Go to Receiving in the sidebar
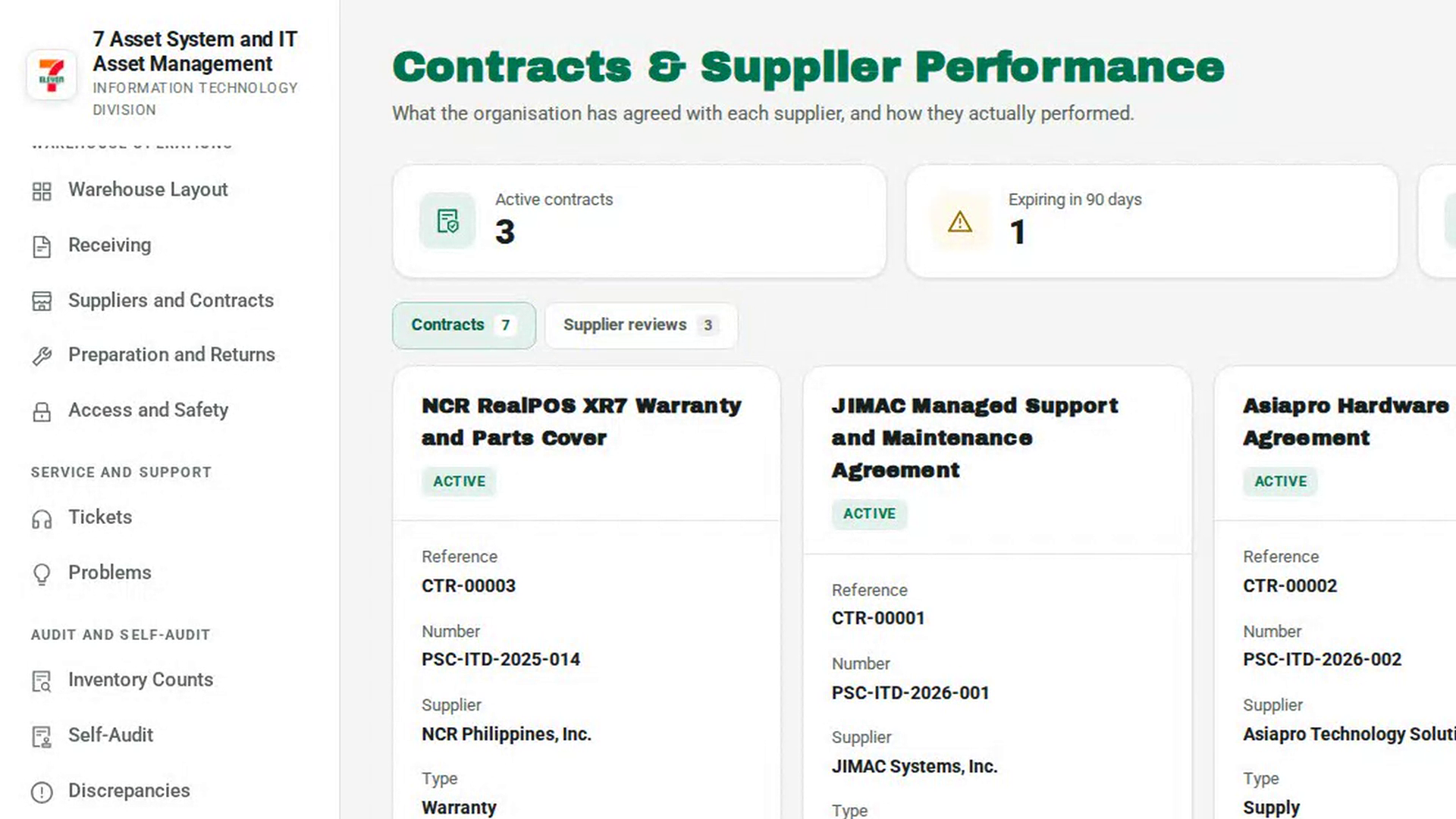 (x=109, y=245)
